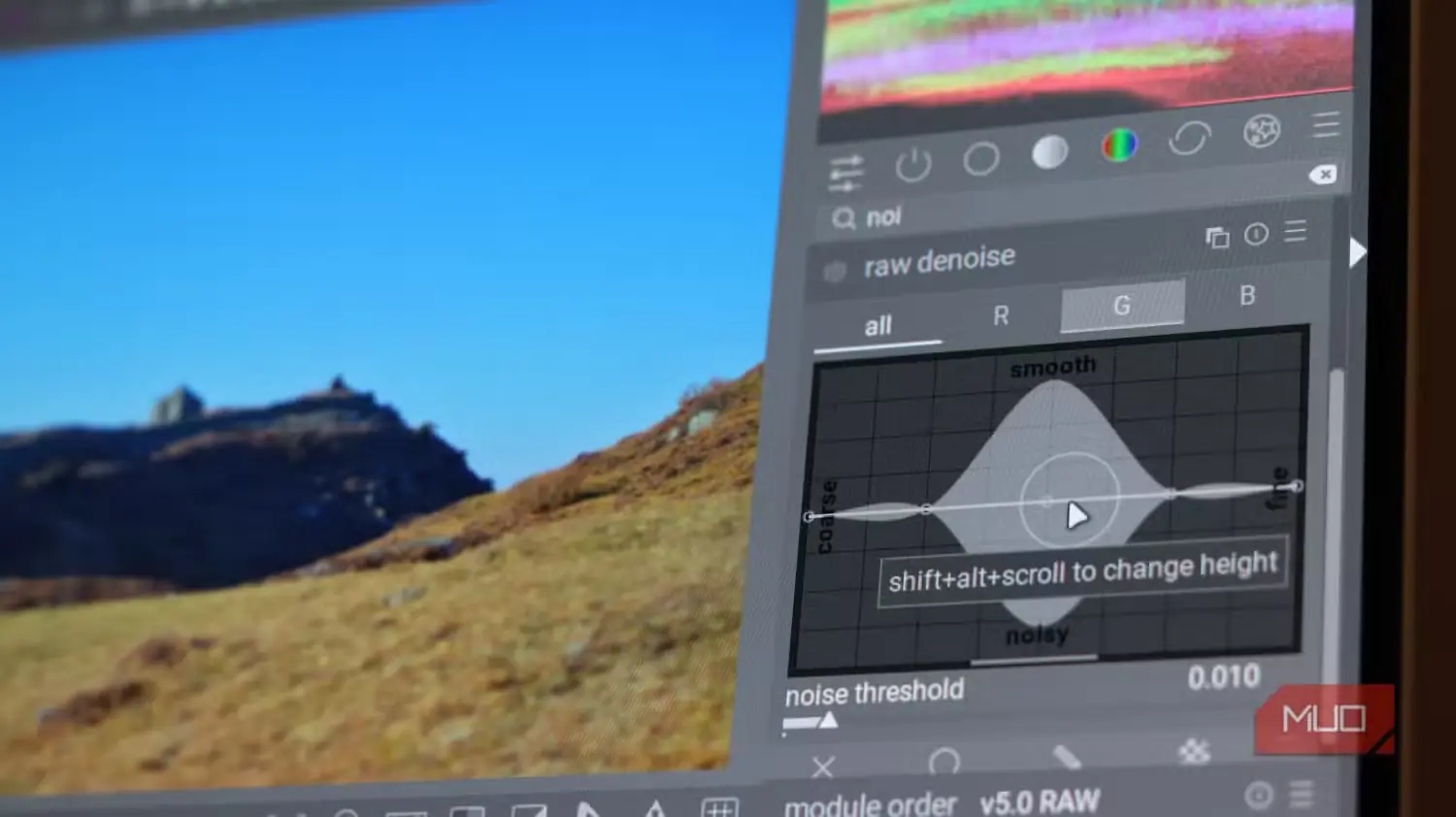Viewport: 1456px width, 817px height.
Task: Open module order presets hamburger menu
Action: tap(1301, 795)
